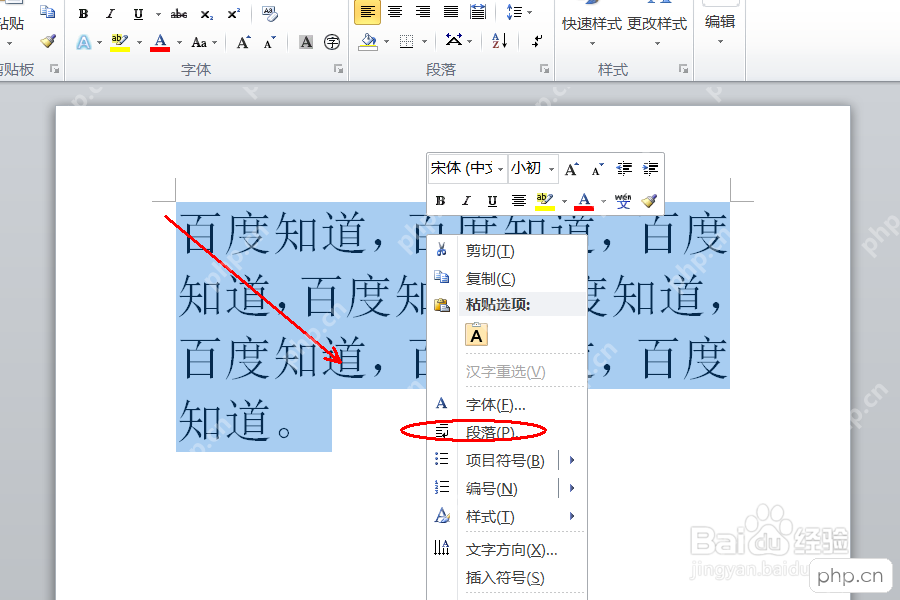Click the Shrink Font icon in the ribbon
Screen dimensions: 900x600
pos(269,42)
